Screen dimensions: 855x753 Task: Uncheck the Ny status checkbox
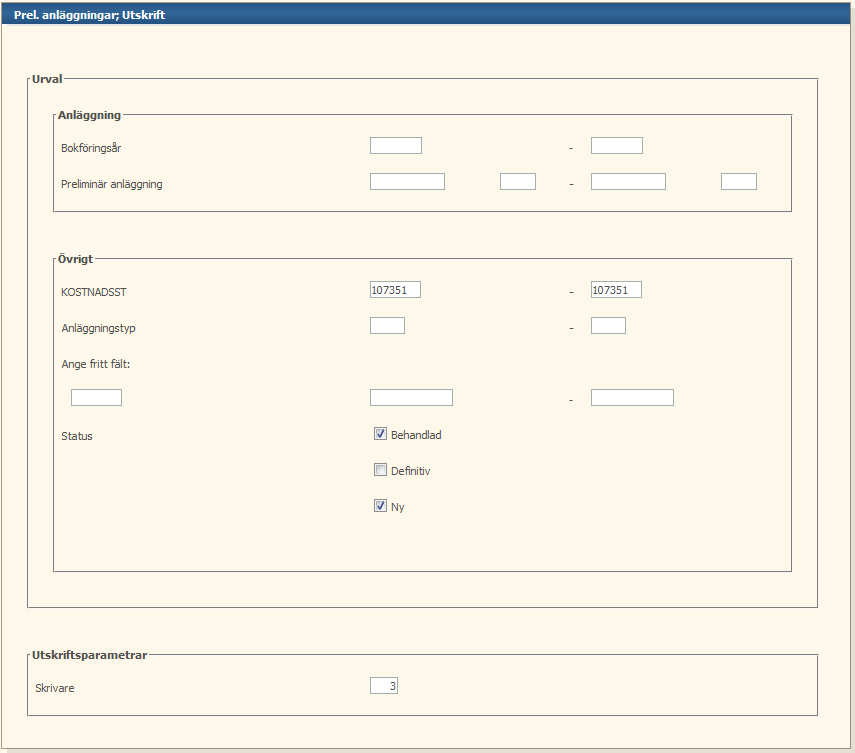coord(380,506)
